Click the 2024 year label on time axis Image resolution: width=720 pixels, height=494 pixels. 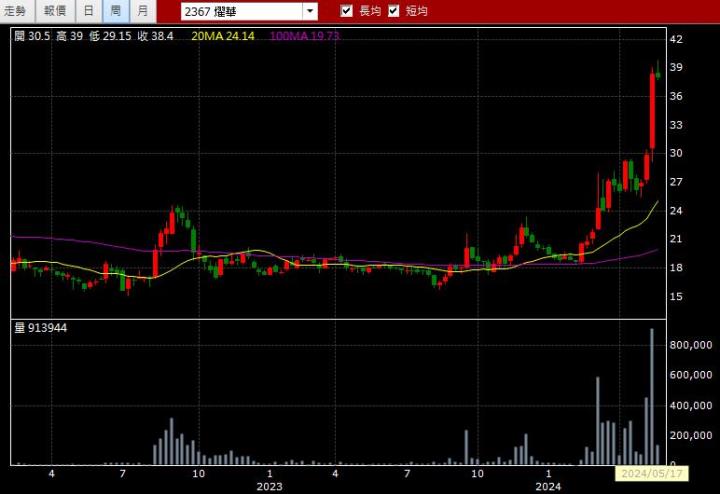pyautogui.click(x=547, y=486)
